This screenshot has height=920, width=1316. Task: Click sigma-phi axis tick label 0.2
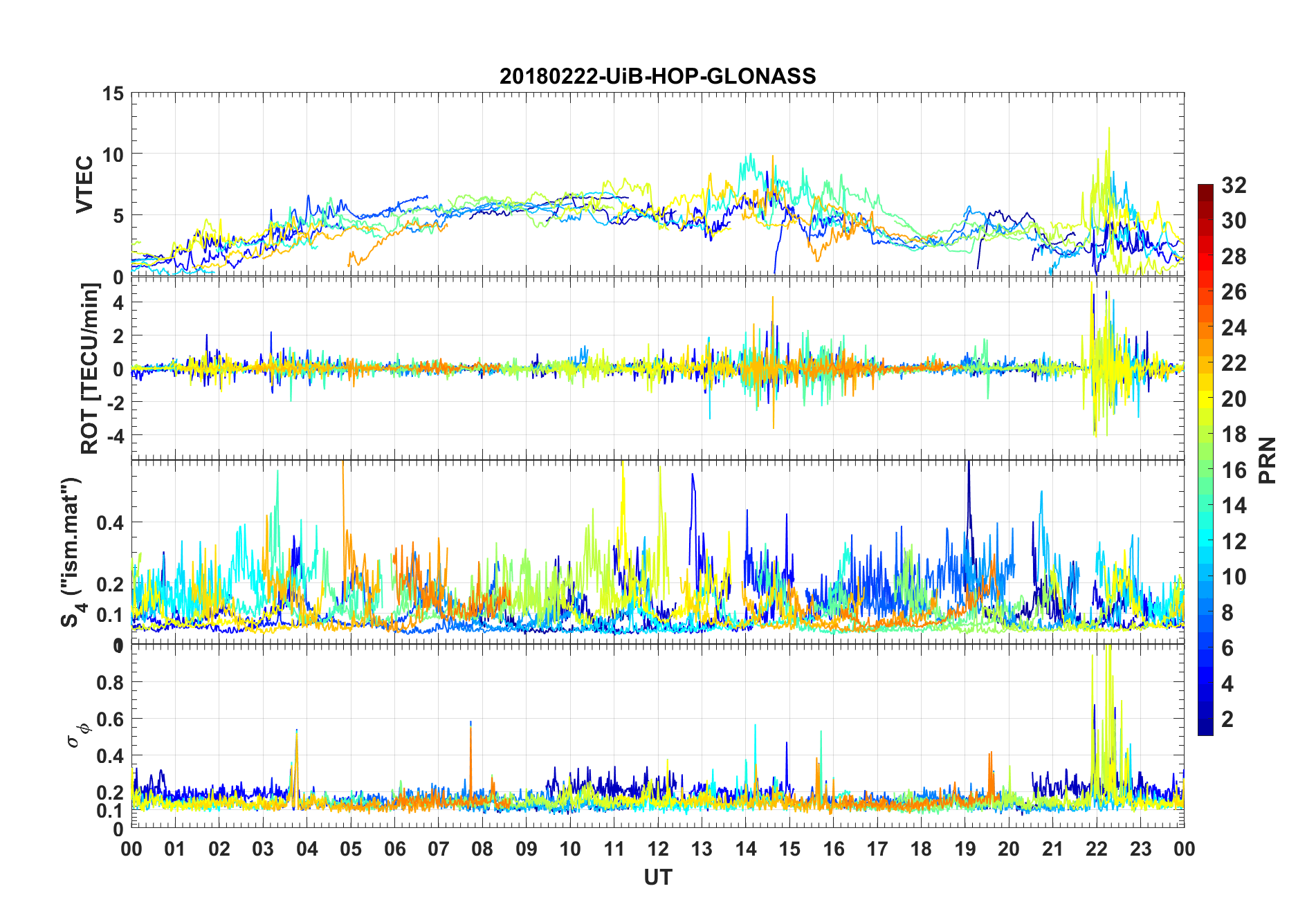[111, 793]
